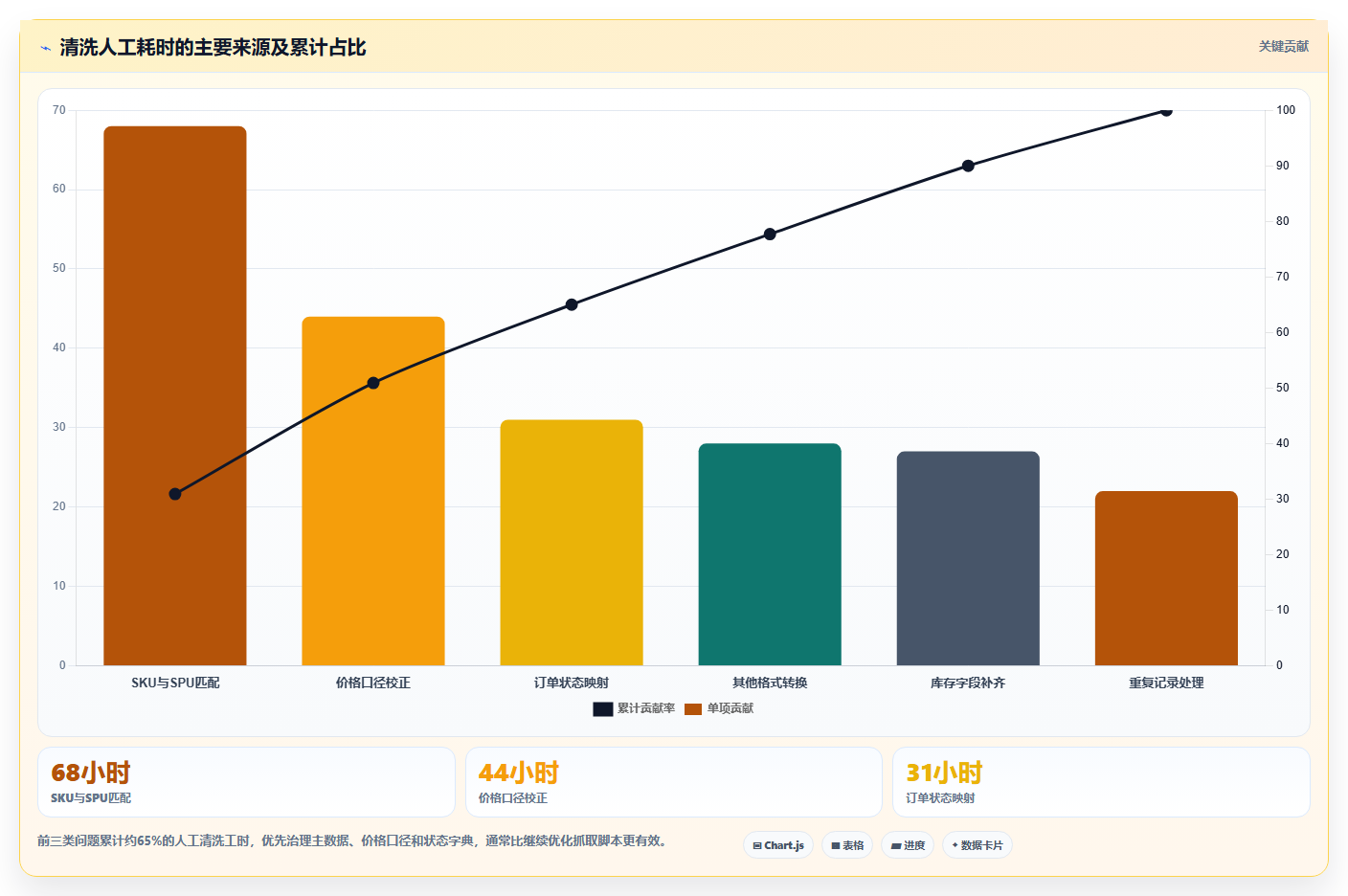The width and height of the screenshot is (1348, 896).
Task: Select the 价格口径校正 bar
Action: [373, 491]
